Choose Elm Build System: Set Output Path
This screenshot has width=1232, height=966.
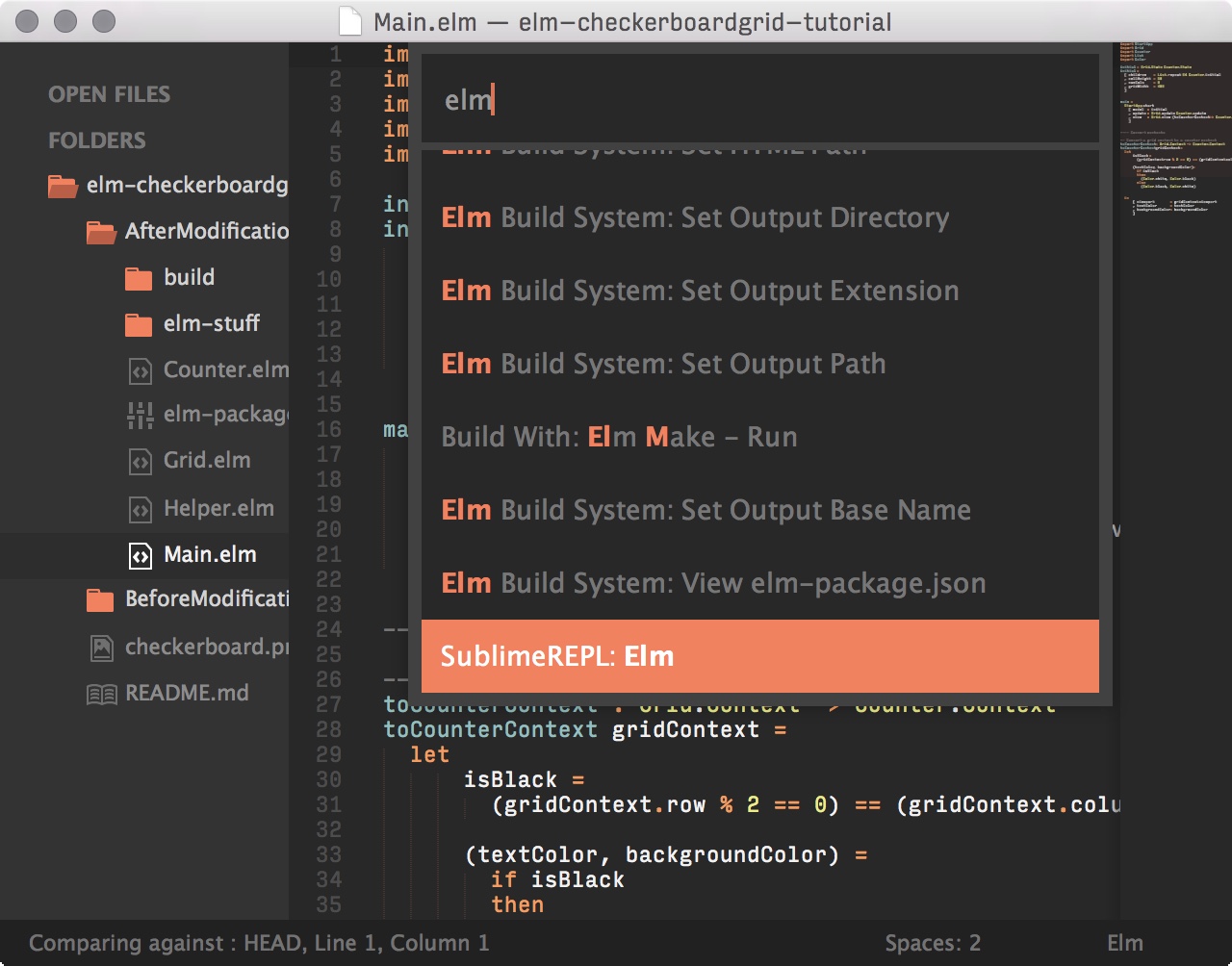tap(662, 364)
